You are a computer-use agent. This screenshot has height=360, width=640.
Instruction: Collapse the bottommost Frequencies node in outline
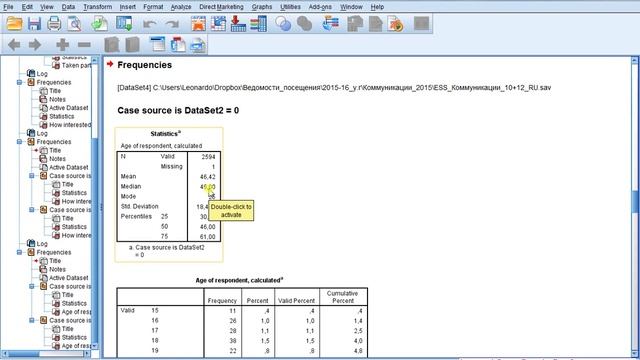tap(19, 252)
